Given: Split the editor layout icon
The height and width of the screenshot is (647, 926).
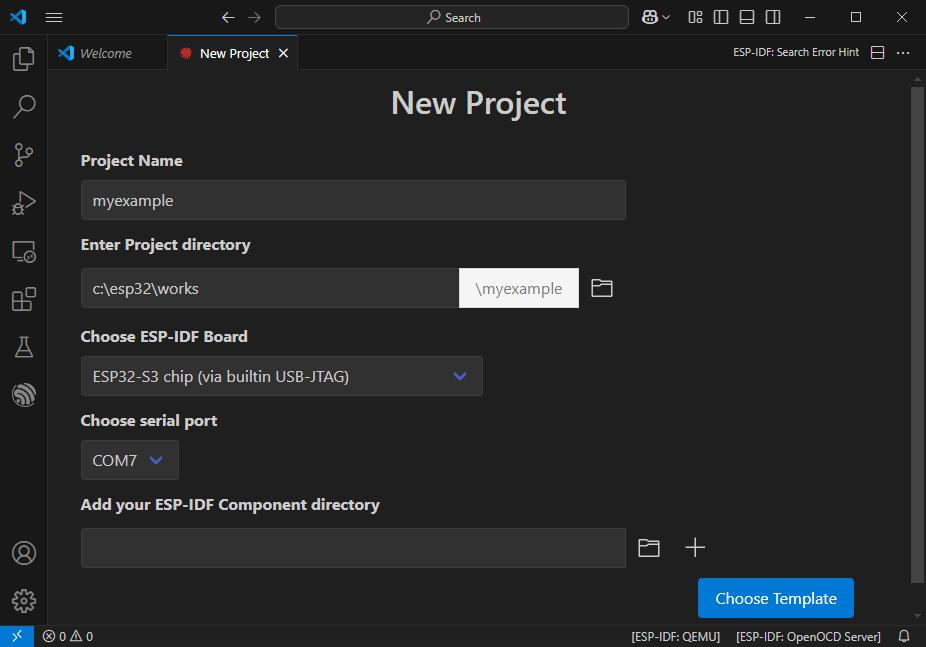Looking at the screenshot, I should click(878, 53).
